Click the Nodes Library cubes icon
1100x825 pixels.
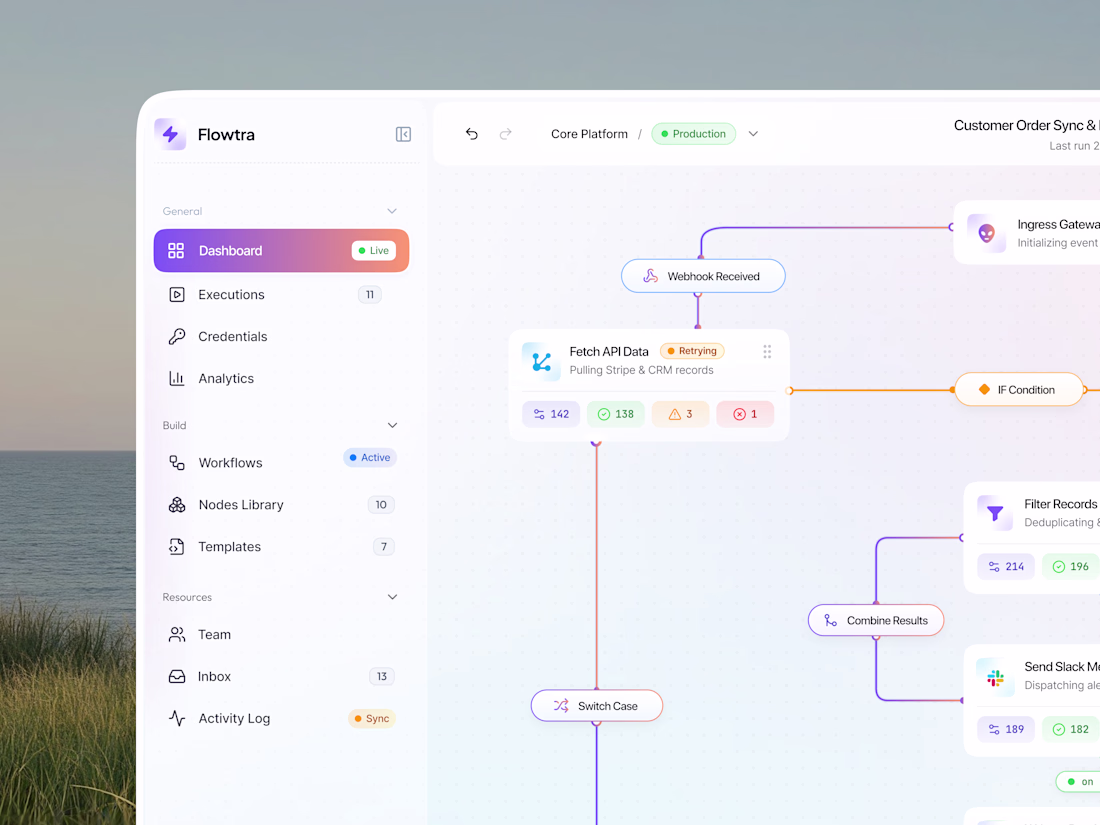[177, 505]
